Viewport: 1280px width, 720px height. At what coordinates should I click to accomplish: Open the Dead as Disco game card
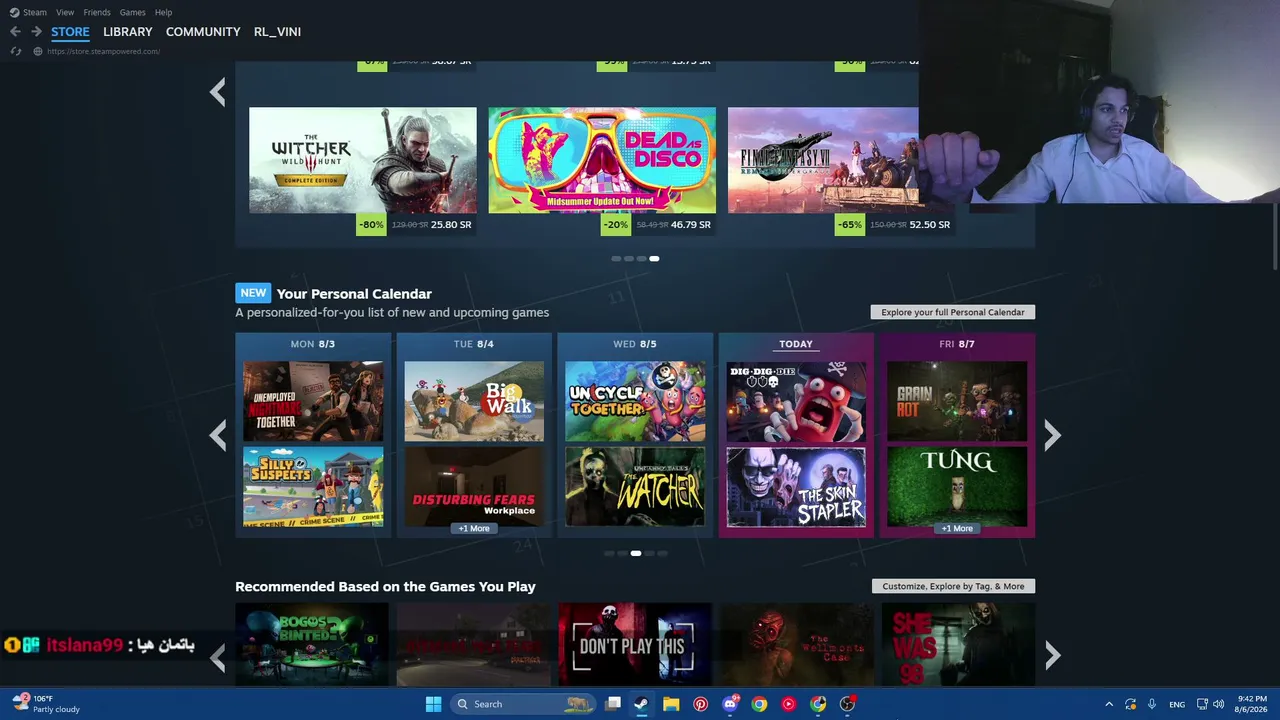click(602, 160)
